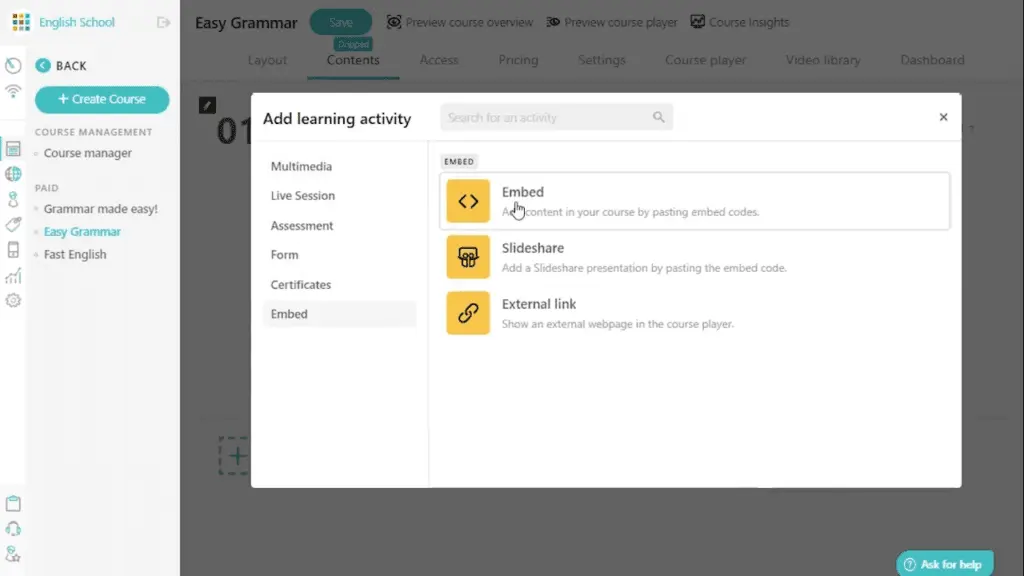Click the clipboard icon at sidebar bottom
1024x576 pixels.
click(13, 504)
